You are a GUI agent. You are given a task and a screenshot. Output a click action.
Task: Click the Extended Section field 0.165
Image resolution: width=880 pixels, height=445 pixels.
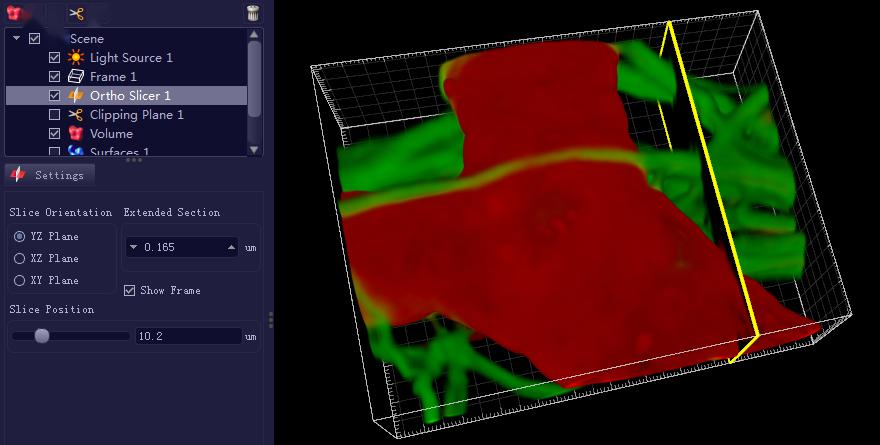click(182, 247)
